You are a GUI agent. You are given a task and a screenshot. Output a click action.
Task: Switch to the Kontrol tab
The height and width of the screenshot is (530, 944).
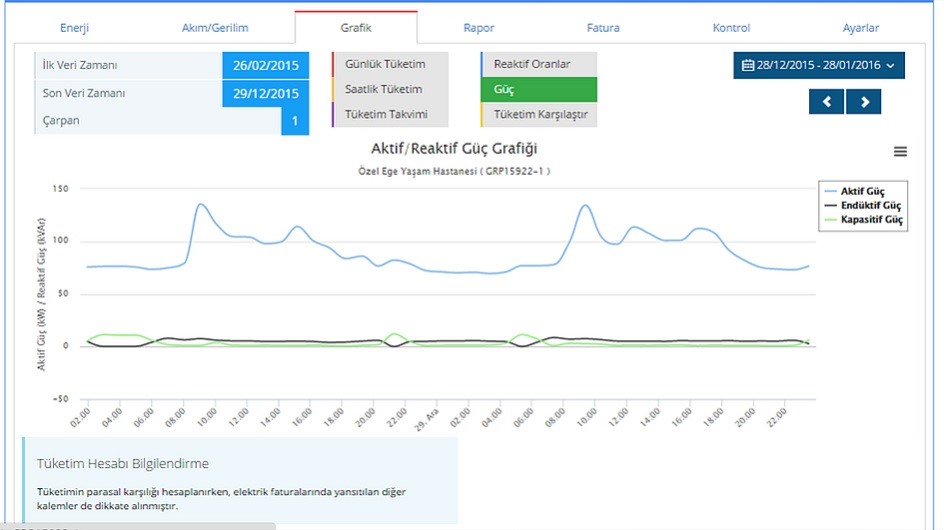pos(731,28)
